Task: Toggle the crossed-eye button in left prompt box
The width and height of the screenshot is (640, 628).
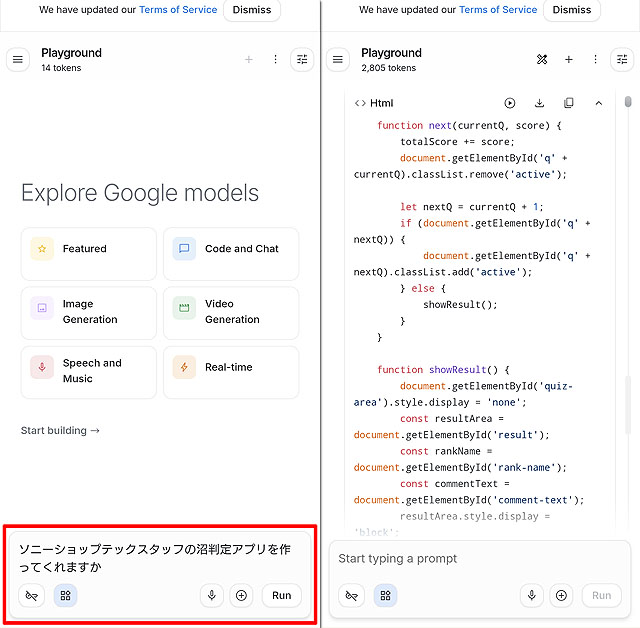Action: tap(32, 596)
